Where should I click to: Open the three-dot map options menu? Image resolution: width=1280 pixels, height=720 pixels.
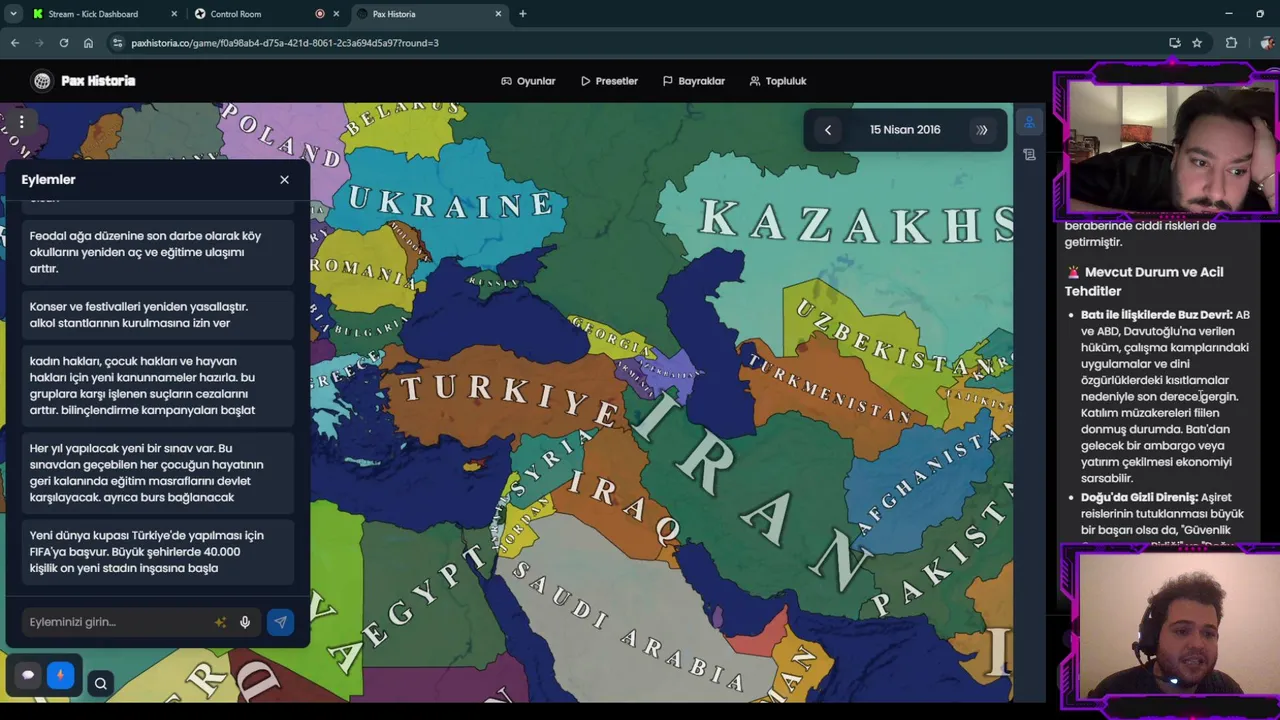pos(21,122)
